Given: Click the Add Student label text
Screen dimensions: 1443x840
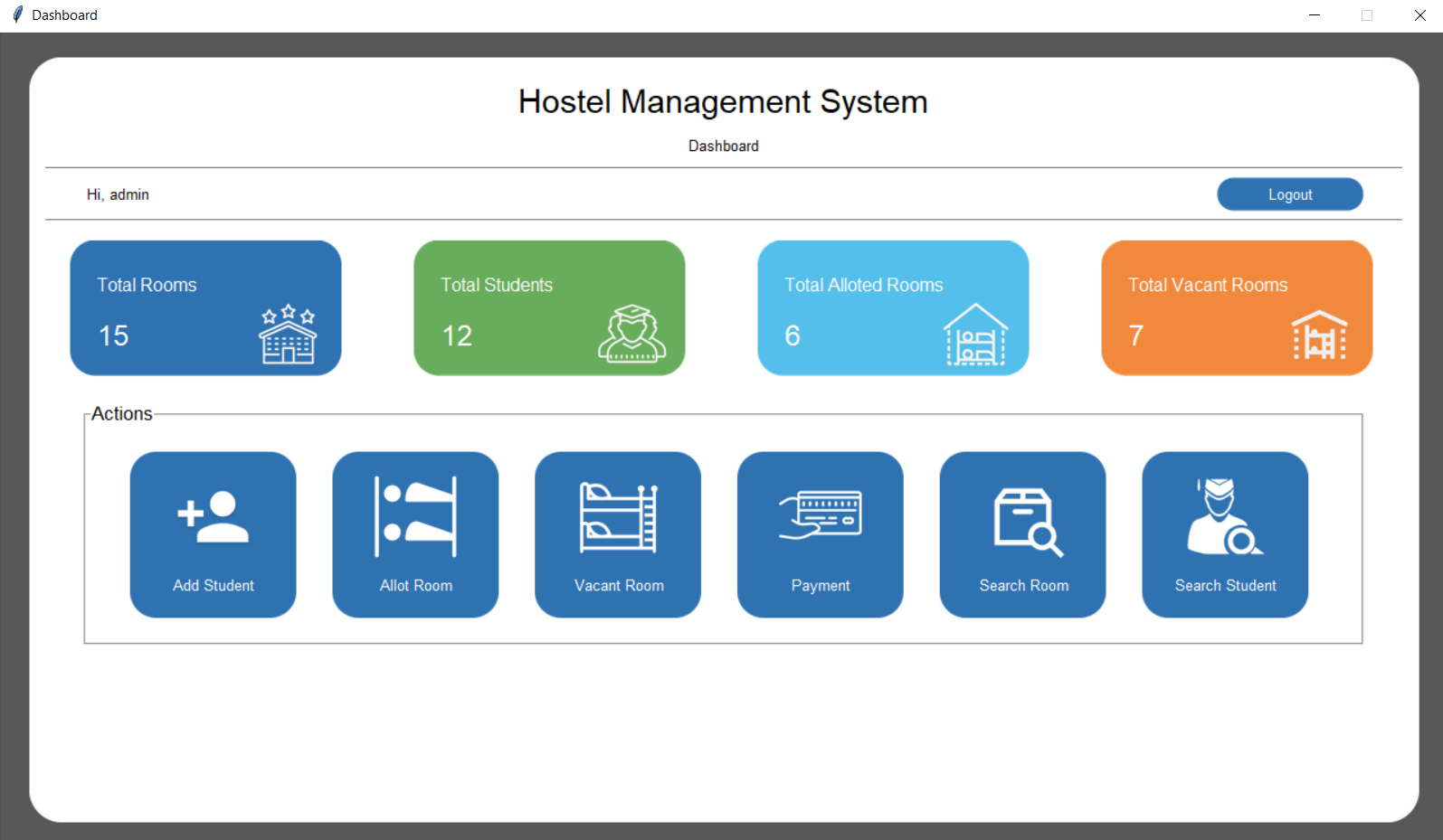Looking at the screenshot, I should [x=214, y=586].
